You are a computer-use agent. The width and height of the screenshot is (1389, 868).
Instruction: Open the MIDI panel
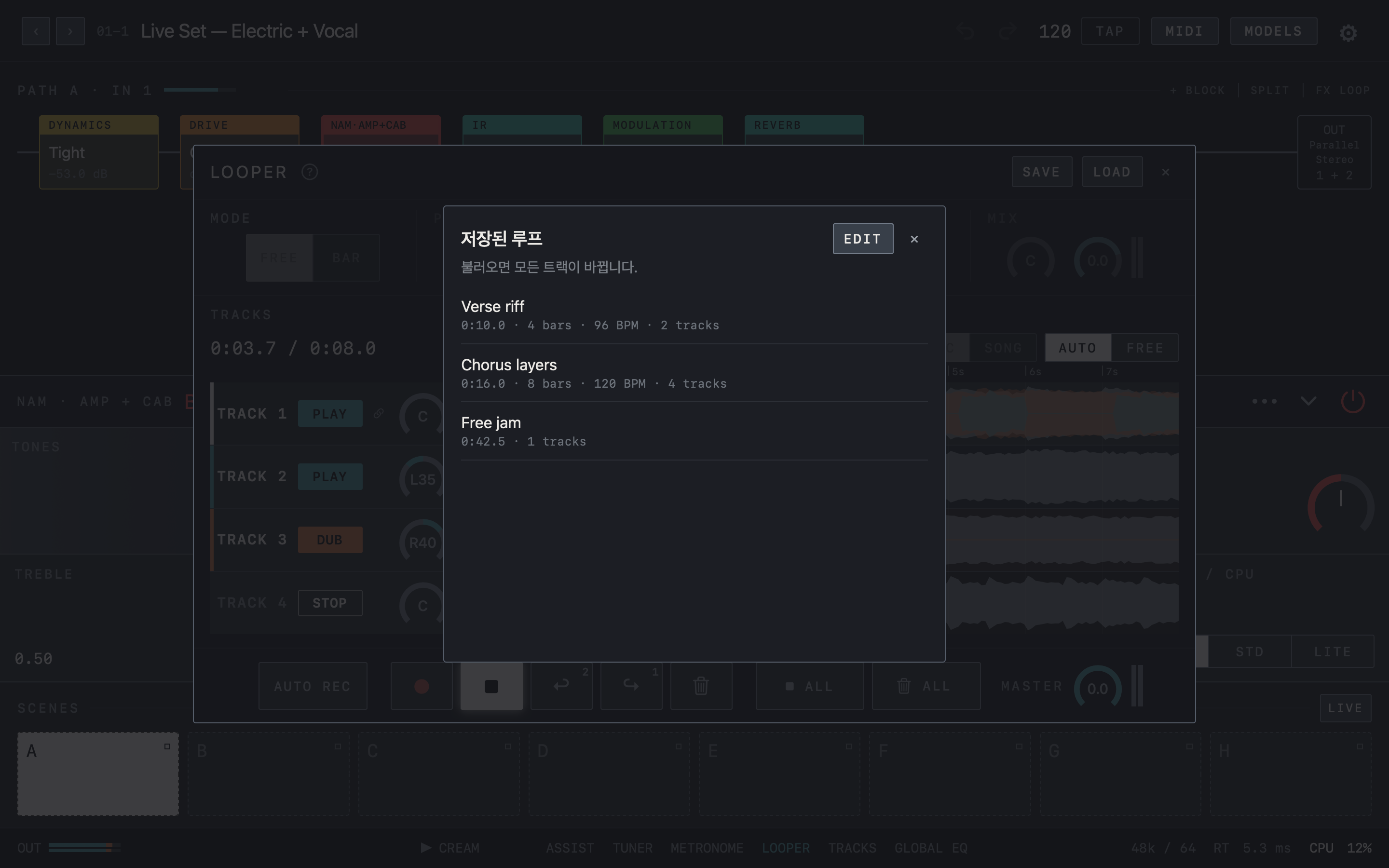click(1184, 31)
